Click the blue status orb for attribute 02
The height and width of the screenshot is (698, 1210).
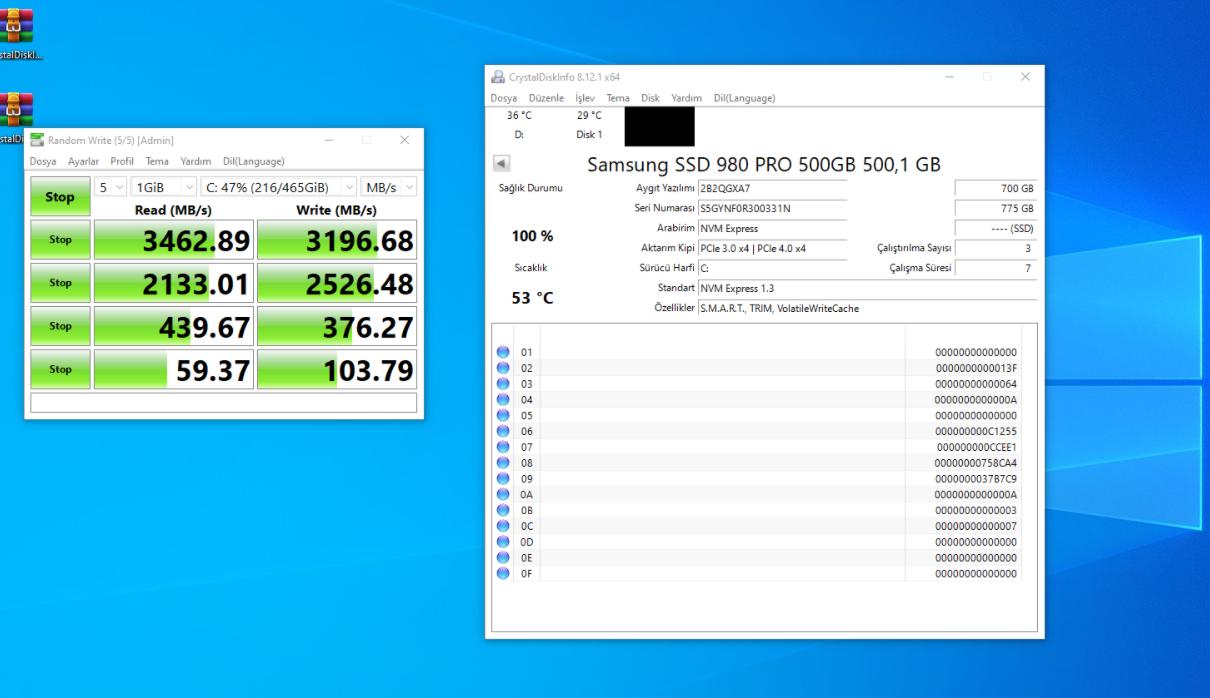coord(503,368)
